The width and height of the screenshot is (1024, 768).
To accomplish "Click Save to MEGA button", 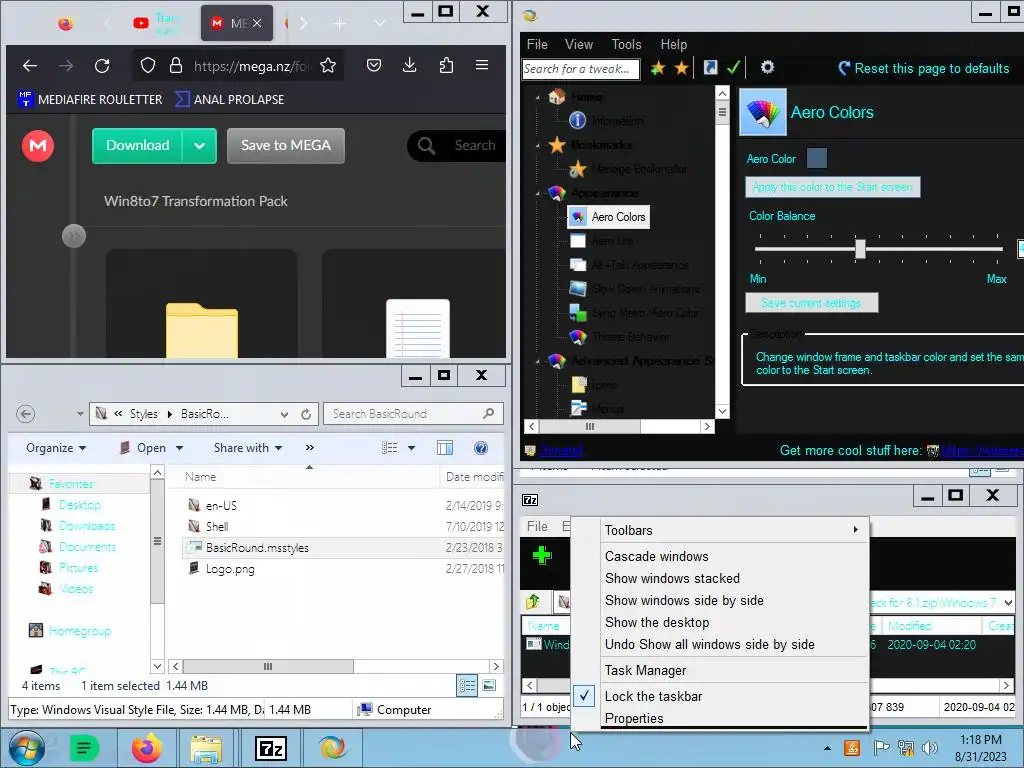I will [285, 146].
